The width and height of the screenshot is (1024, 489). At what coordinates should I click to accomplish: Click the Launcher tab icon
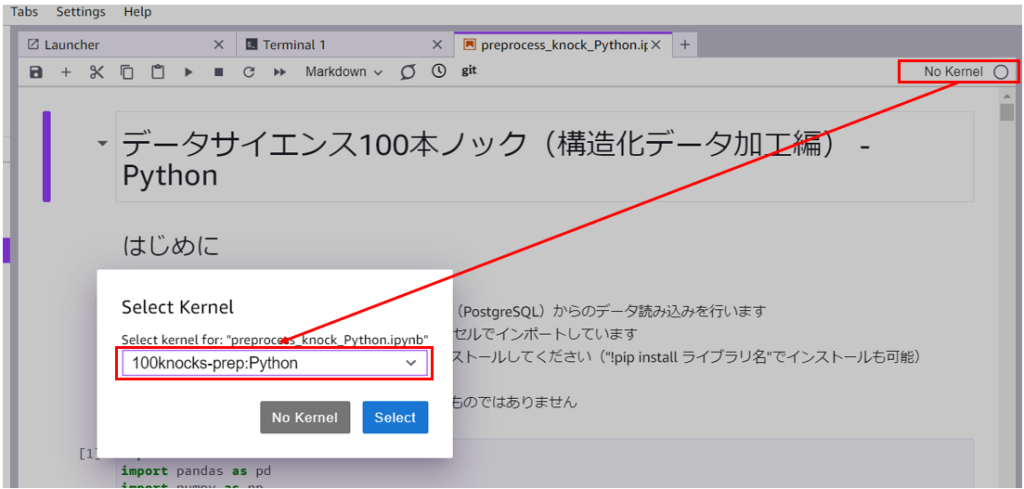pos(33,45)
